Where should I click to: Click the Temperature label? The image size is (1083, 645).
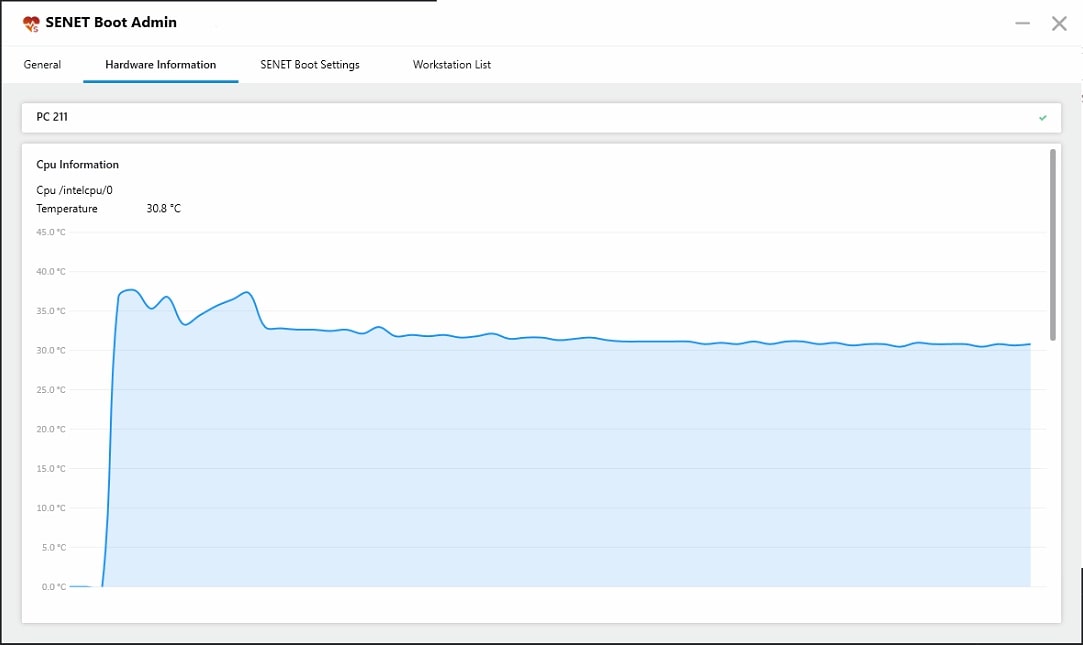(67, 209)
